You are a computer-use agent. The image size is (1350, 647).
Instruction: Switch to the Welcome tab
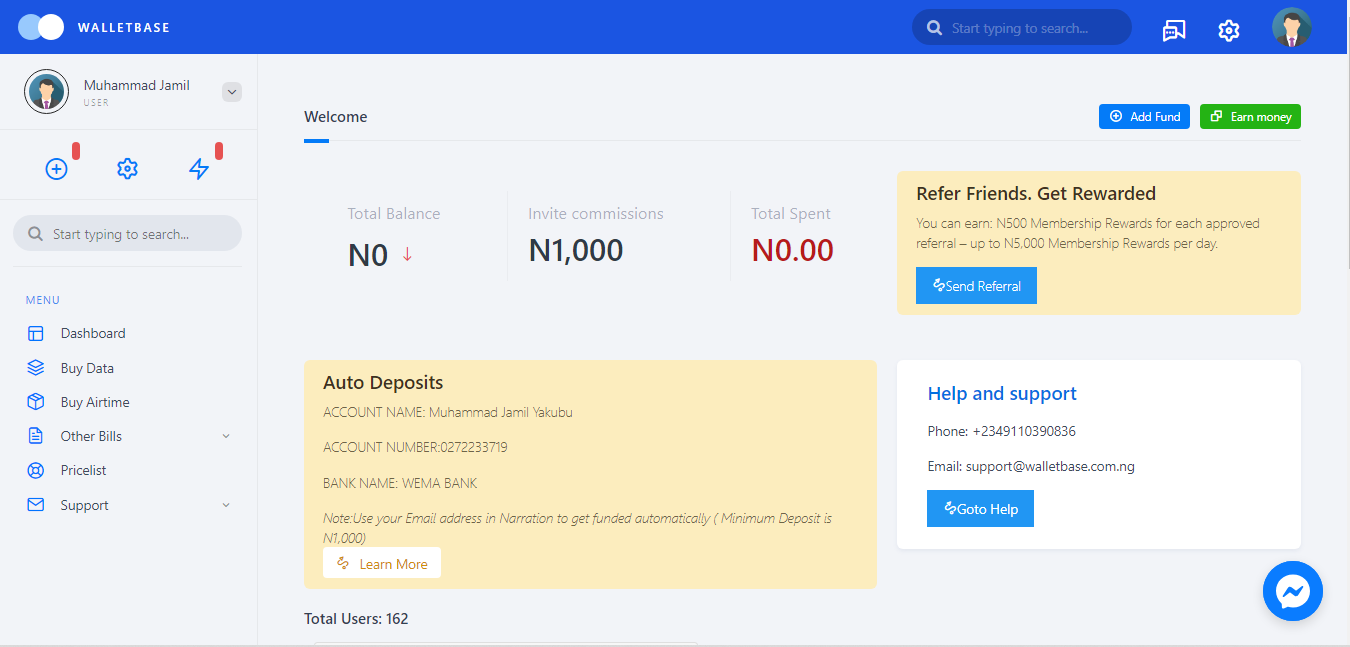pos(335,116)
